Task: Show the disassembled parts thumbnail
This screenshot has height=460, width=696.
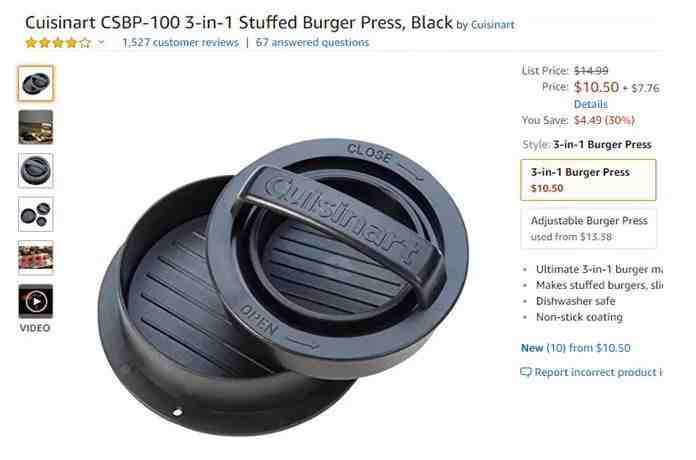Action: (36, 214)
